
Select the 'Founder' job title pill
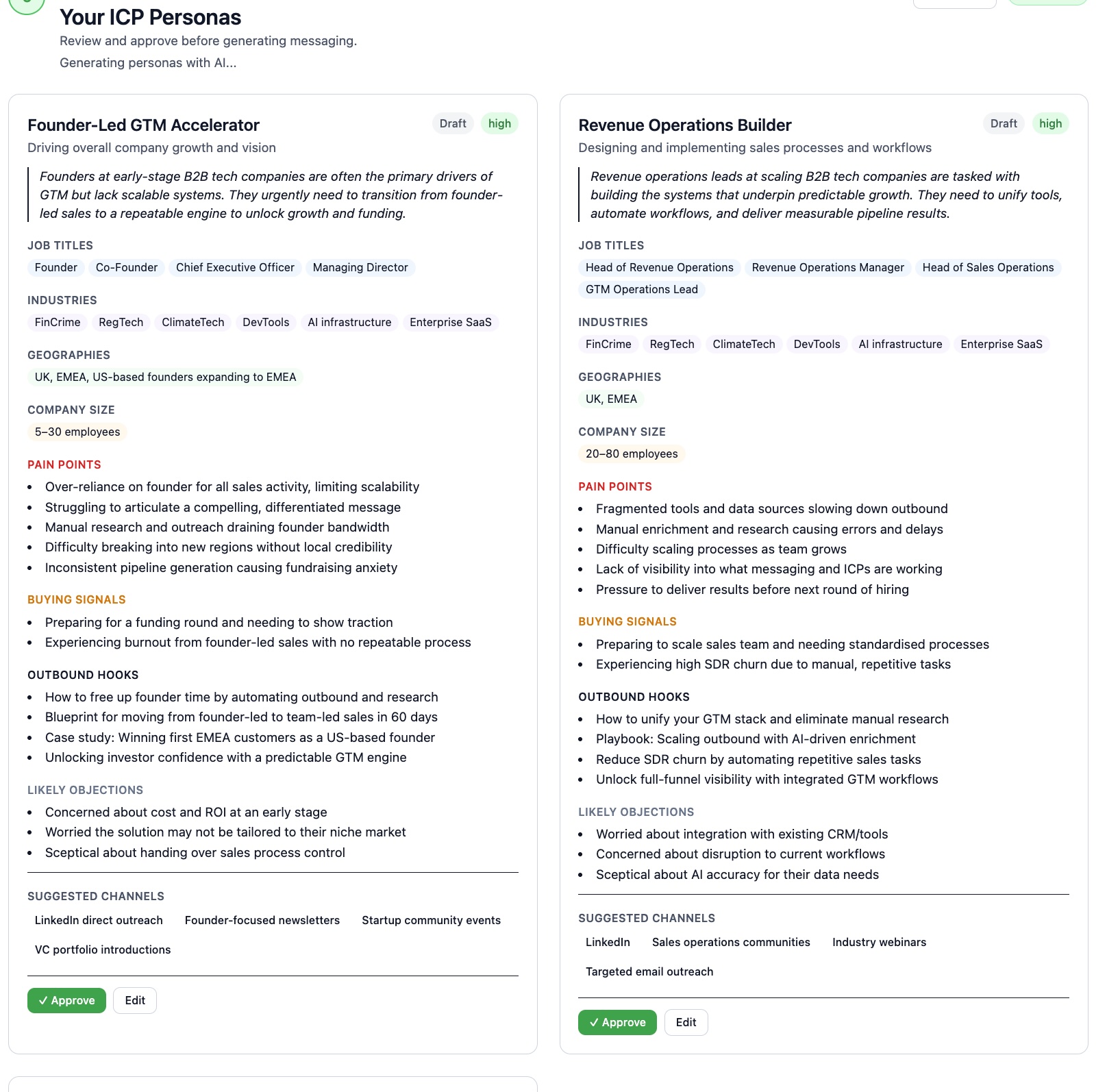55,267
